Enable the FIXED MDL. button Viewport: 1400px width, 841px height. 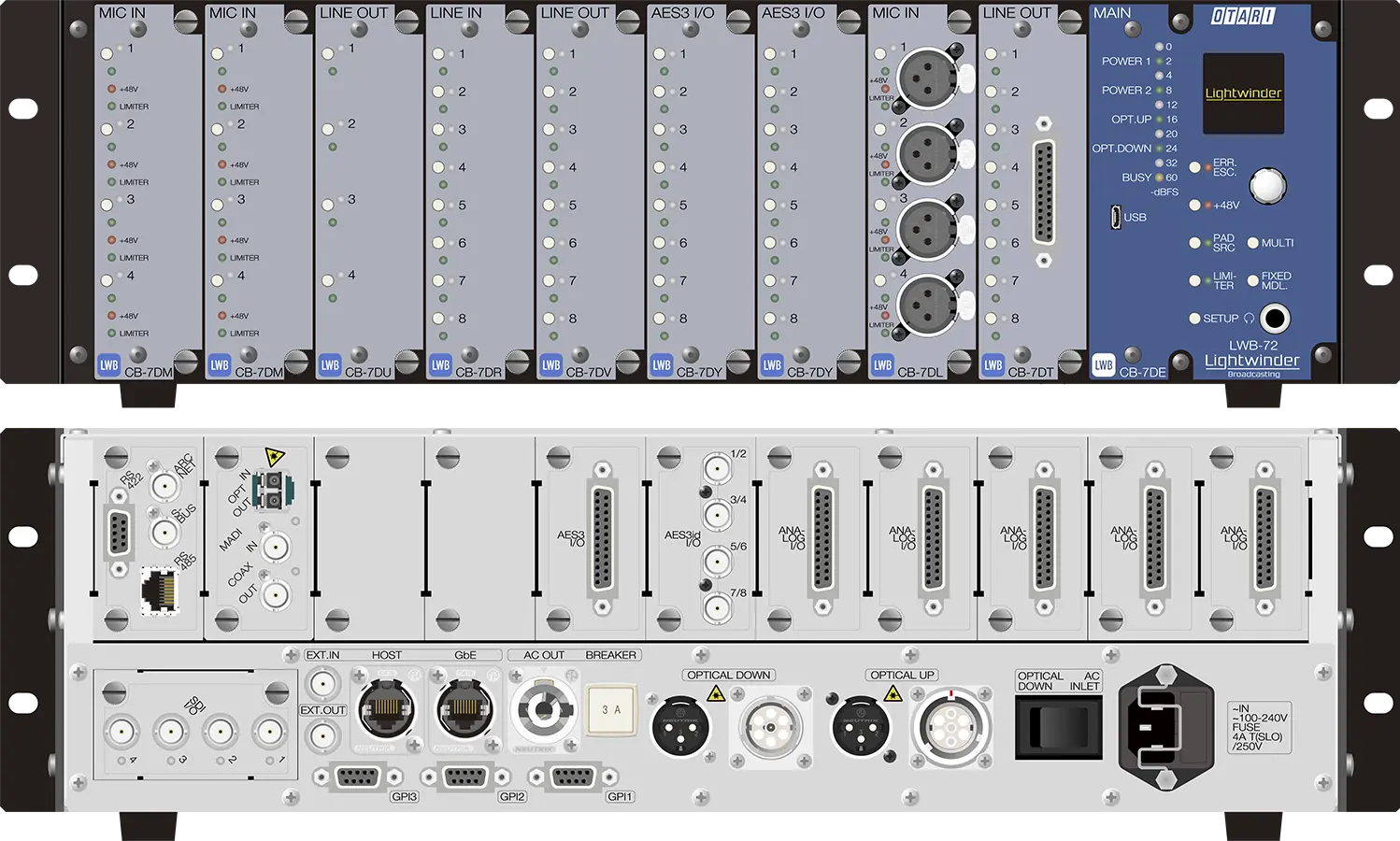[1252, 280]
